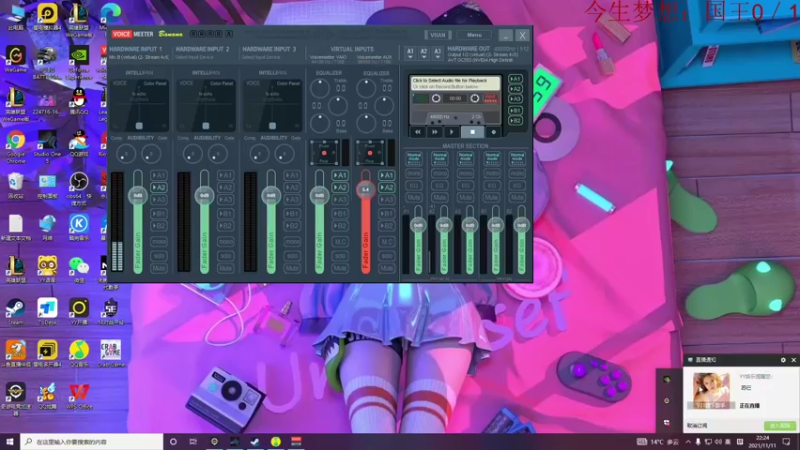Mute master bus A3

pyautogui.click(x=465, y=197)
